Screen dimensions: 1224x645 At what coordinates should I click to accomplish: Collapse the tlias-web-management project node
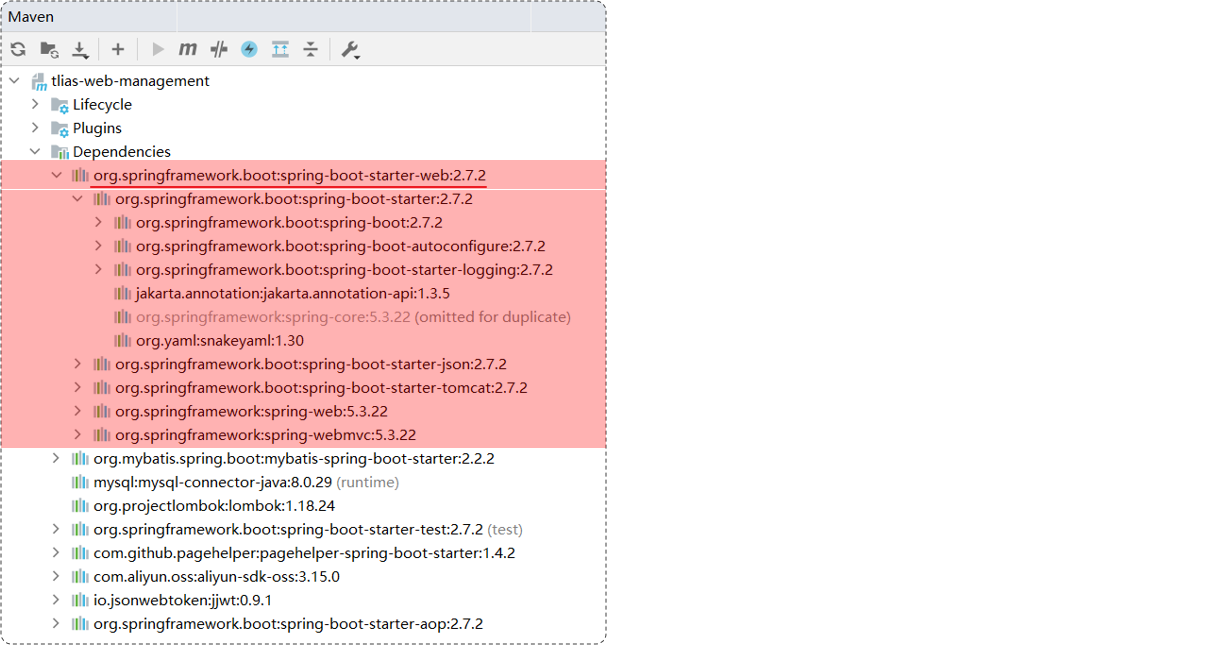coord(14,81)
